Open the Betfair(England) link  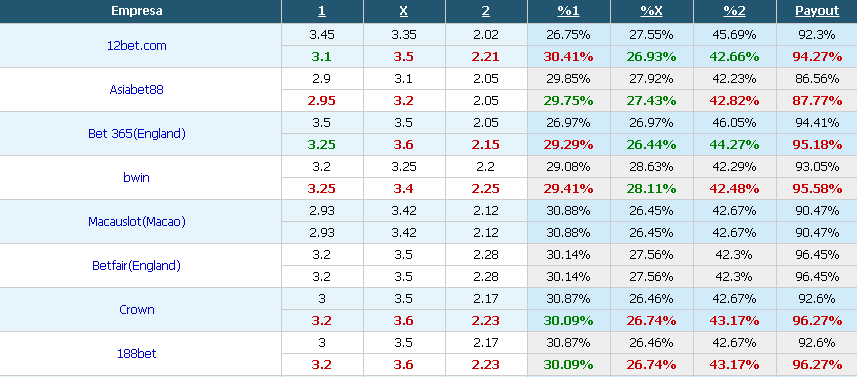point(137,266)
